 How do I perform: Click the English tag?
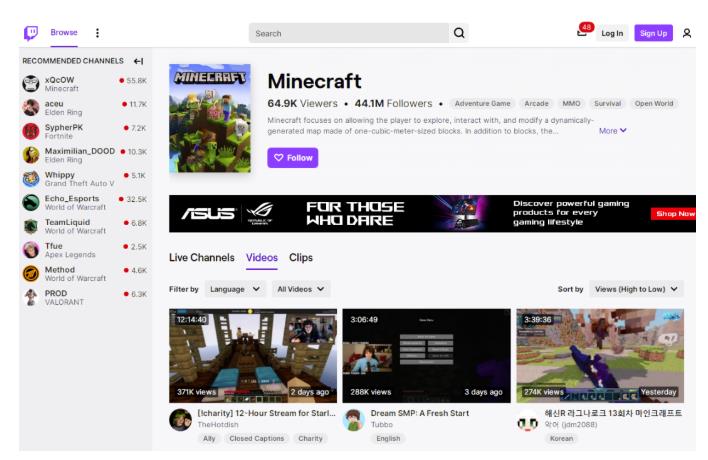(x=388, y=438)
